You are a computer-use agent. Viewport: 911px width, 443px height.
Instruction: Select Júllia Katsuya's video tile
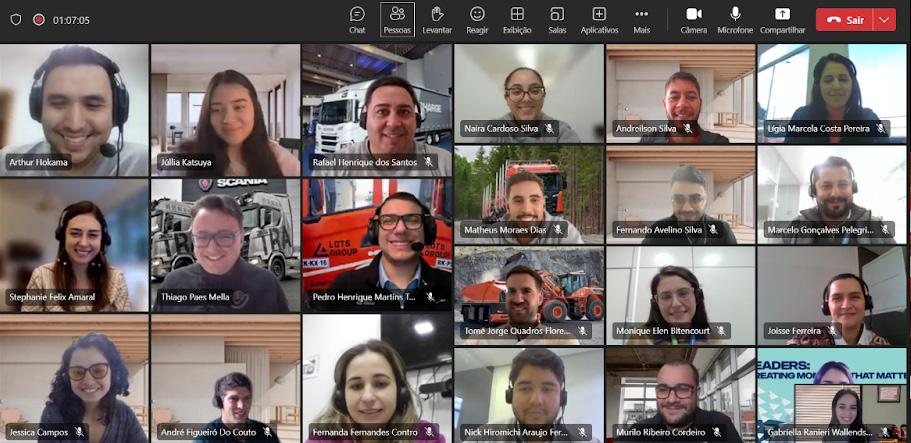pos(225,110)
